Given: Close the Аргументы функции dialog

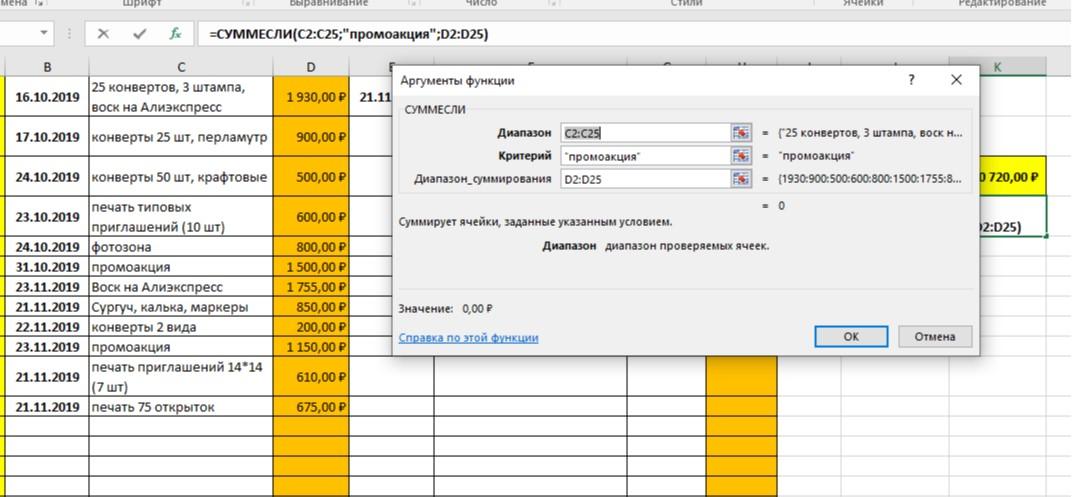Looking at the screenshot, I should tap(956, 80).
